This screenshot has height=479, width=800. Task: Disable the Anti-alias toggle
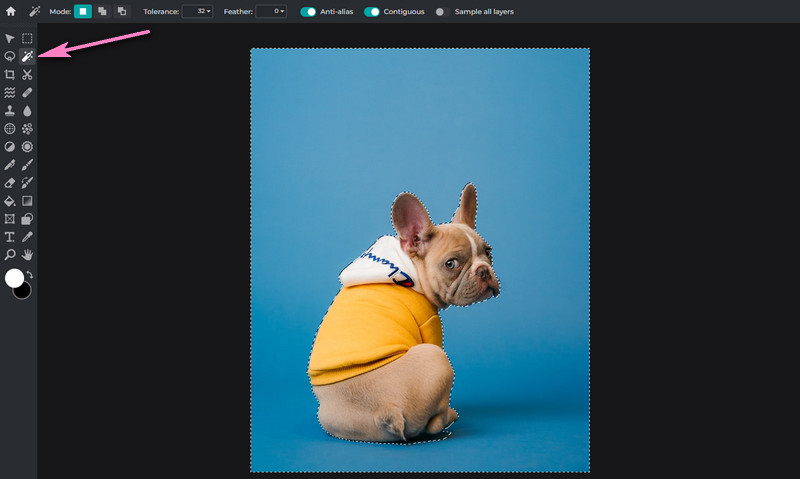[x=308, y=11]
